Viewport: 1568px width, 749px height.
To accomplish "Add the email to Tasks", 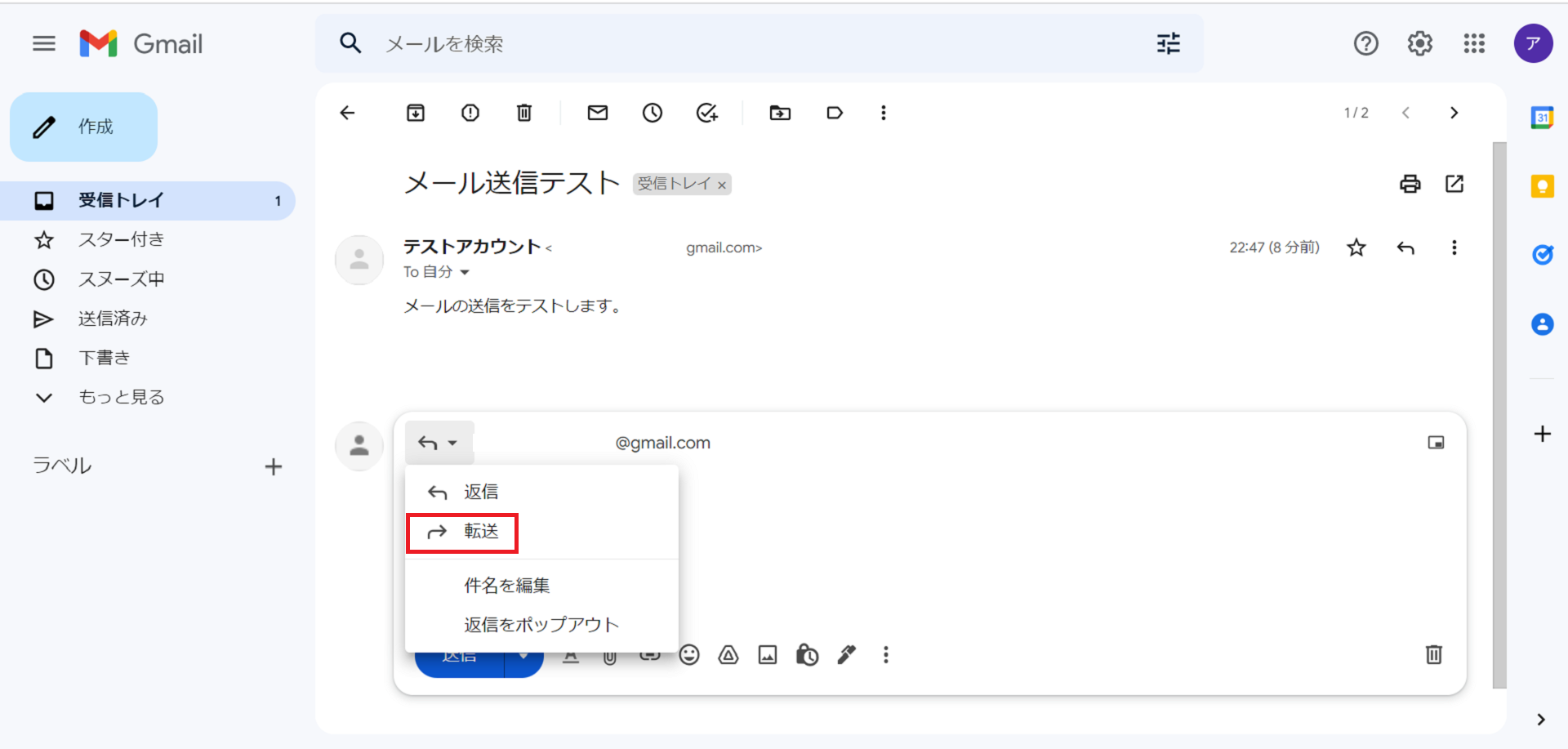I will click(x=706, y=113).
